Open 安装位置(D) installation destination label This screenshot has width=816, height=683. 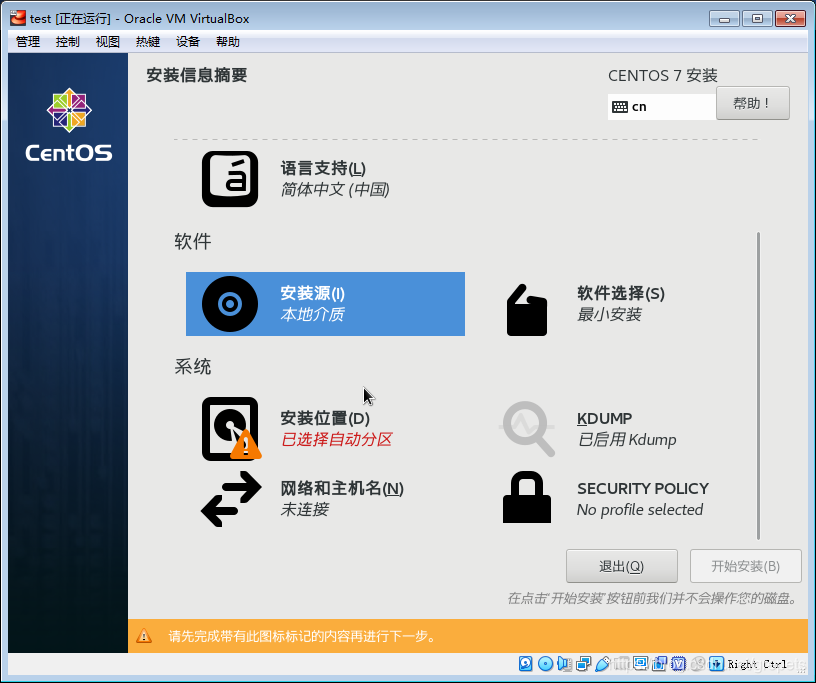pyautogui.click(x=325, y=418)
